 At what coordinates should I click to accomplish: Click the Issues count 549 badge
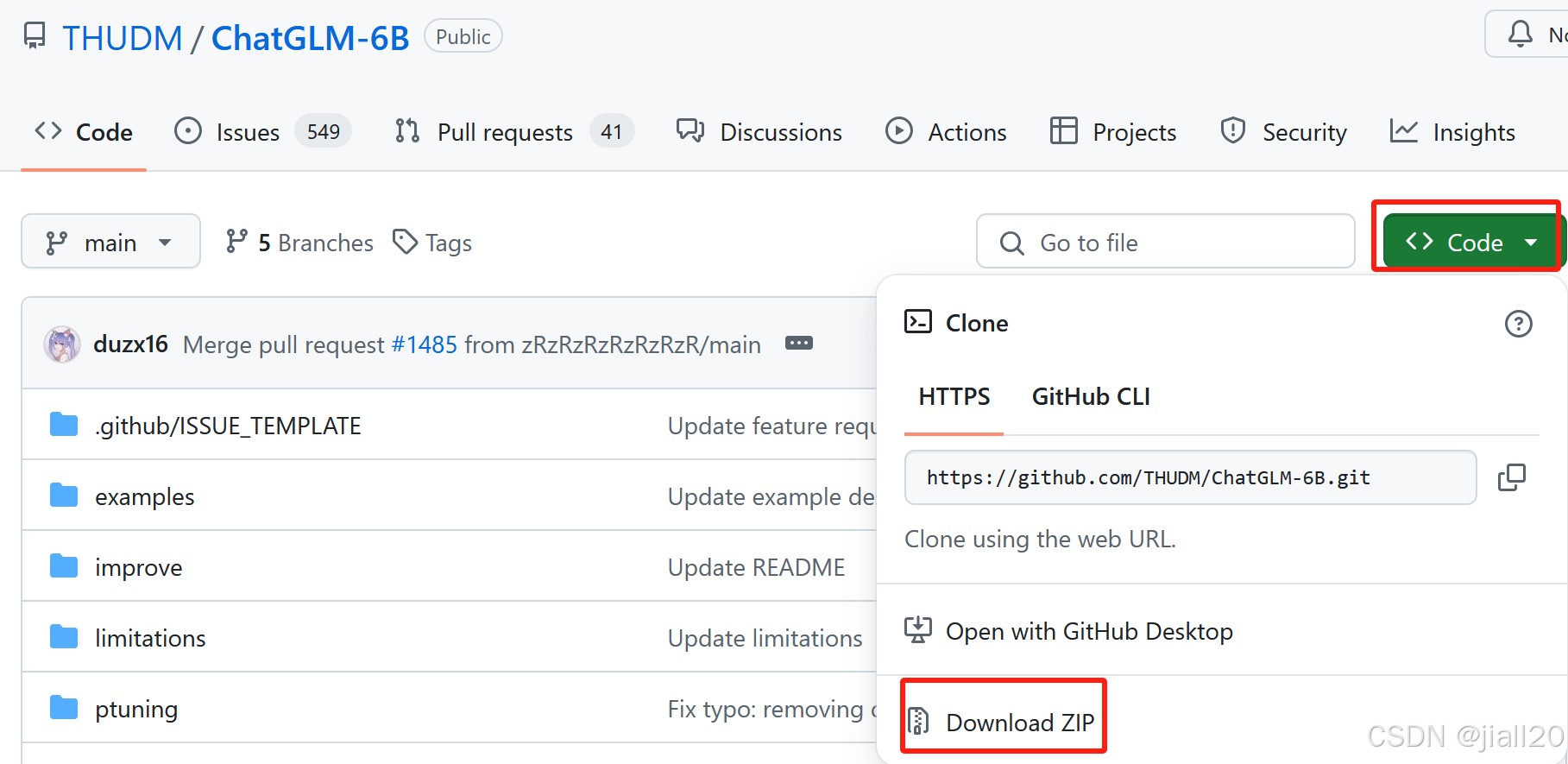(x=324, y=131)
